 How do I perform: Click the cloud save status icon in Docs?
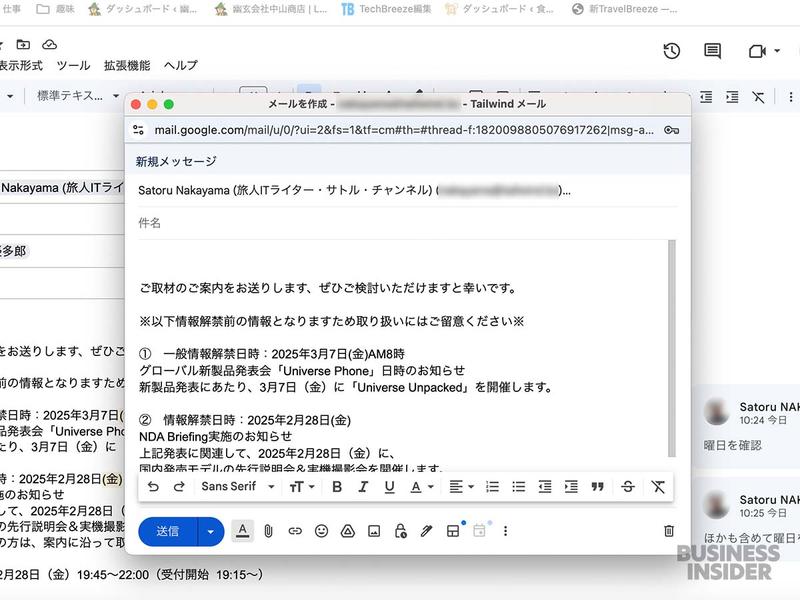point(49,44)
